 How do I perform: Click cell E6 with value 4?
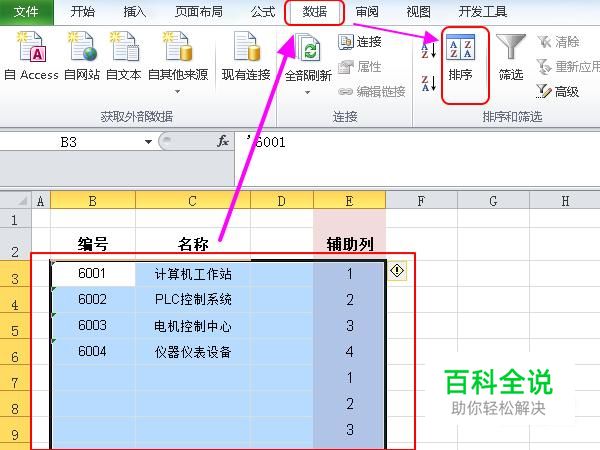349,351
